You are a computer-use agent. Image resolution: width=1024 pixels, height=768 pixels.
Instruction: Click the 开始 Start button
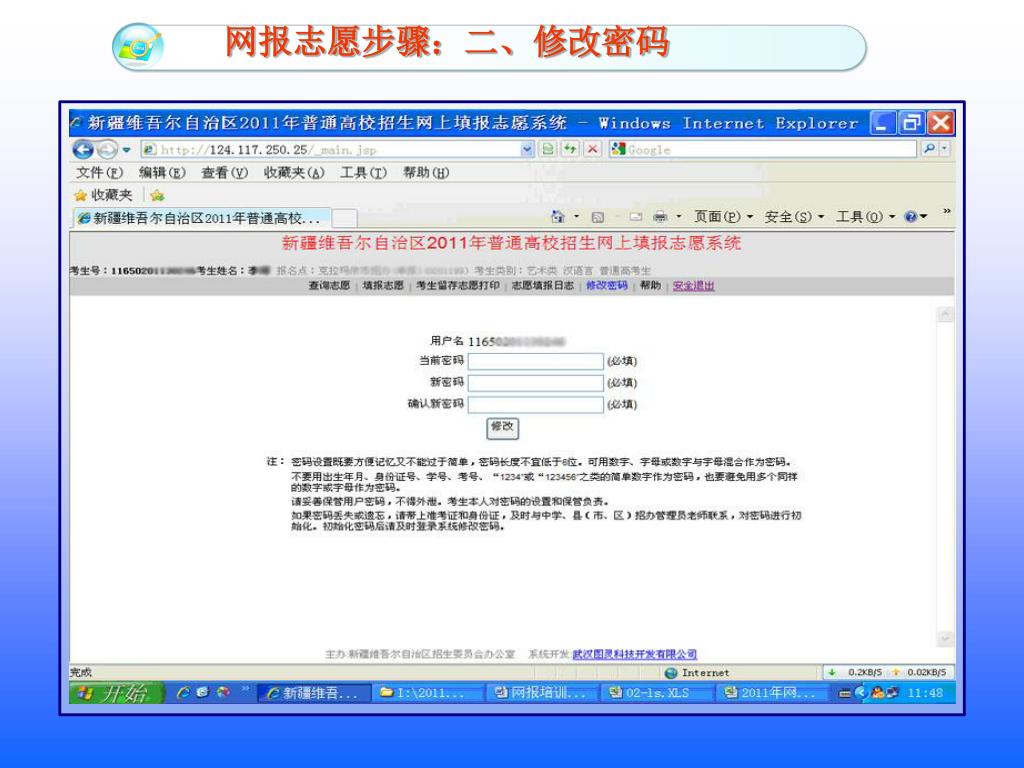(x=116, y=693)
